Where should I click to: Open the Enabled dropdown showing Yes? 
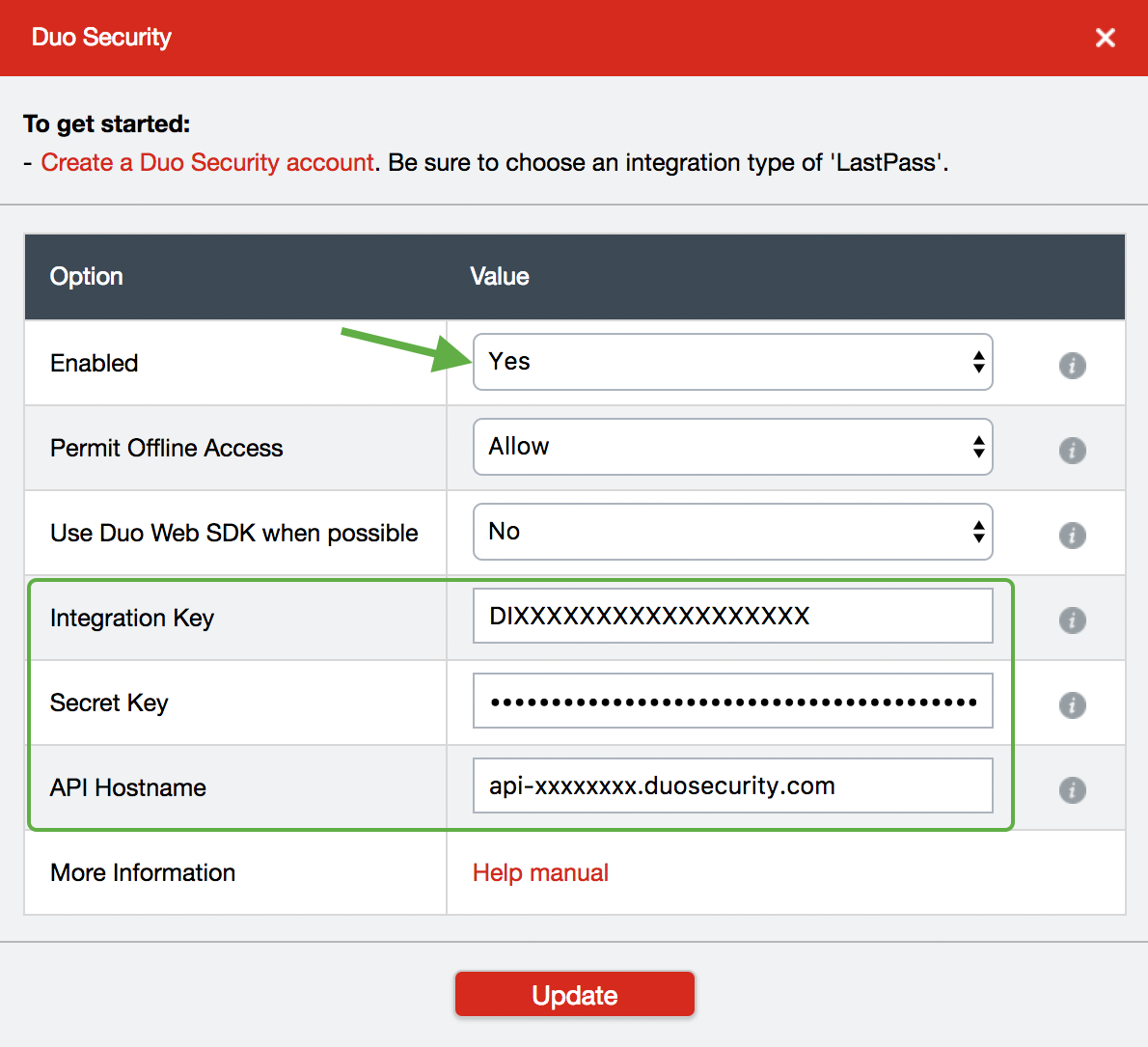pos(733,362)
